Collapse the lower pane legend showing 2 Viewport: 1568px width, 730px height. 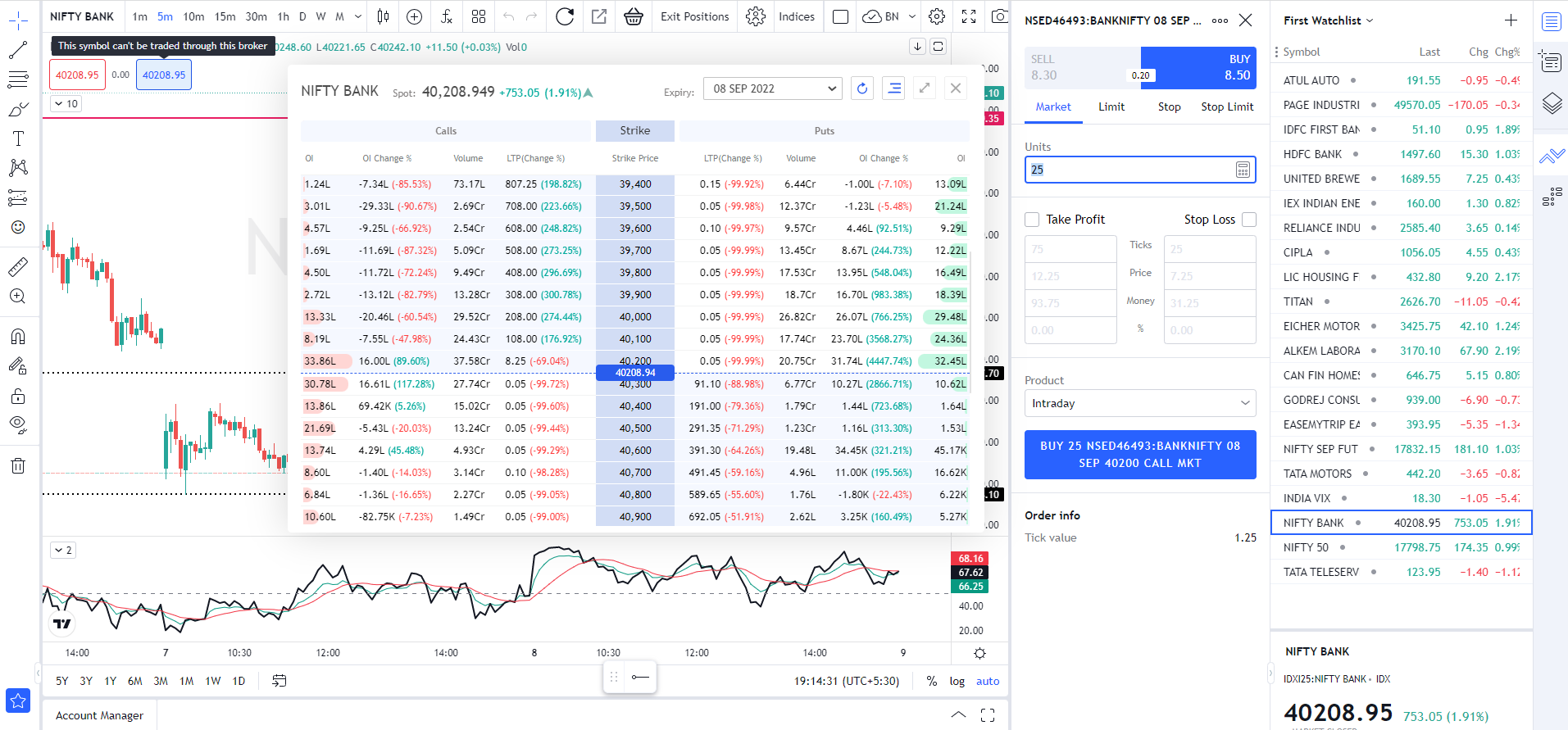click(63, 550)
